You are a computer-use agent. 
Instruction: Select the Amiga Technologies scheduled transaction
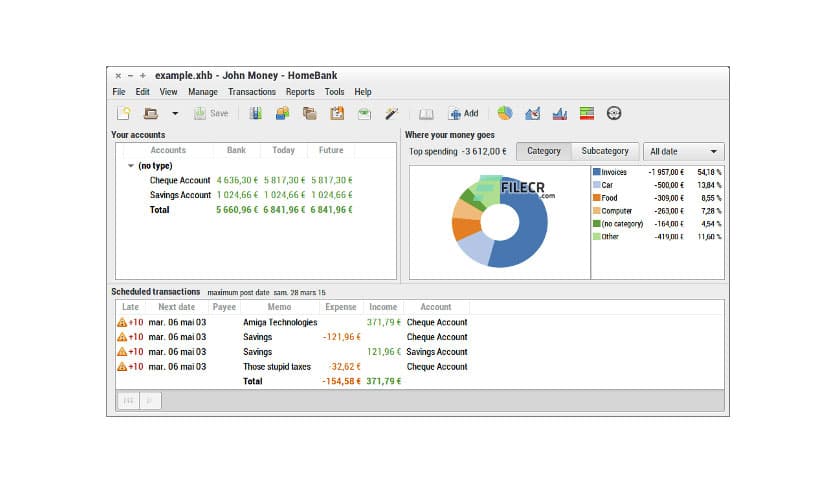tap(420, 322)
